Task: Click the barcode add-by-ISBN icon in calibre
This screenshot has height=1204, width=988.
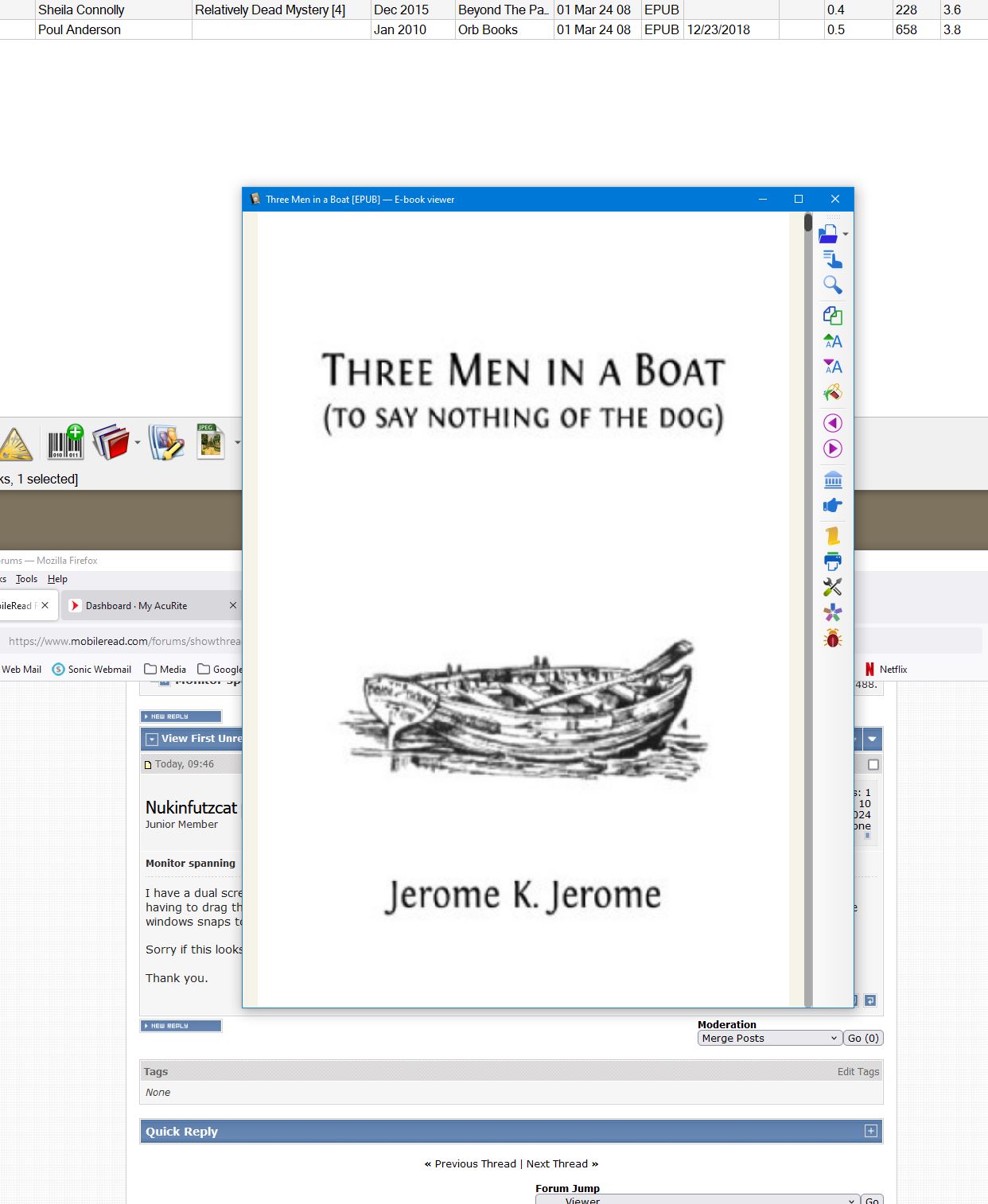Action: click(x=65, y=442)
